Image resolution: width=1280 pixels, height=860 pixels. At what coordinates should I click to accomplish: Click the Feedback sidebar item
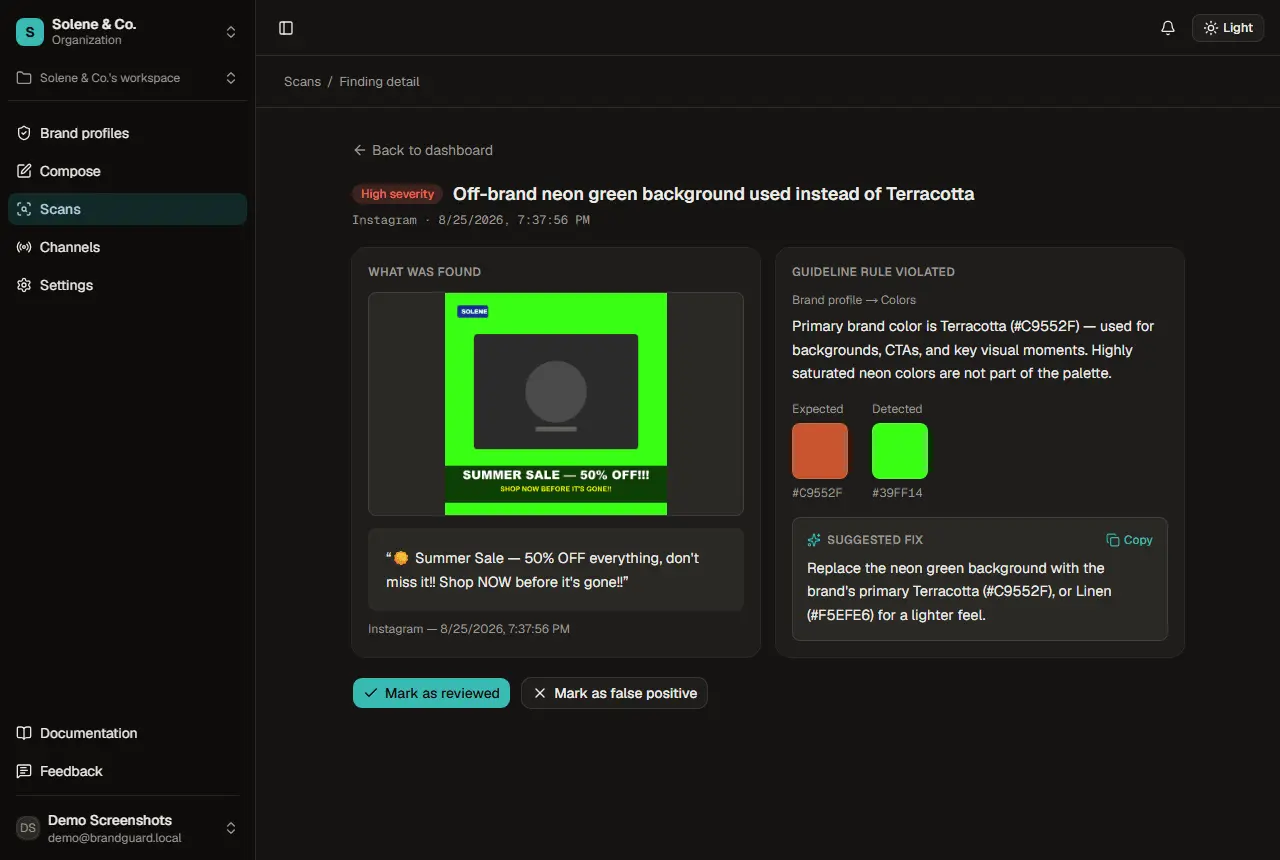coord(127,771)
